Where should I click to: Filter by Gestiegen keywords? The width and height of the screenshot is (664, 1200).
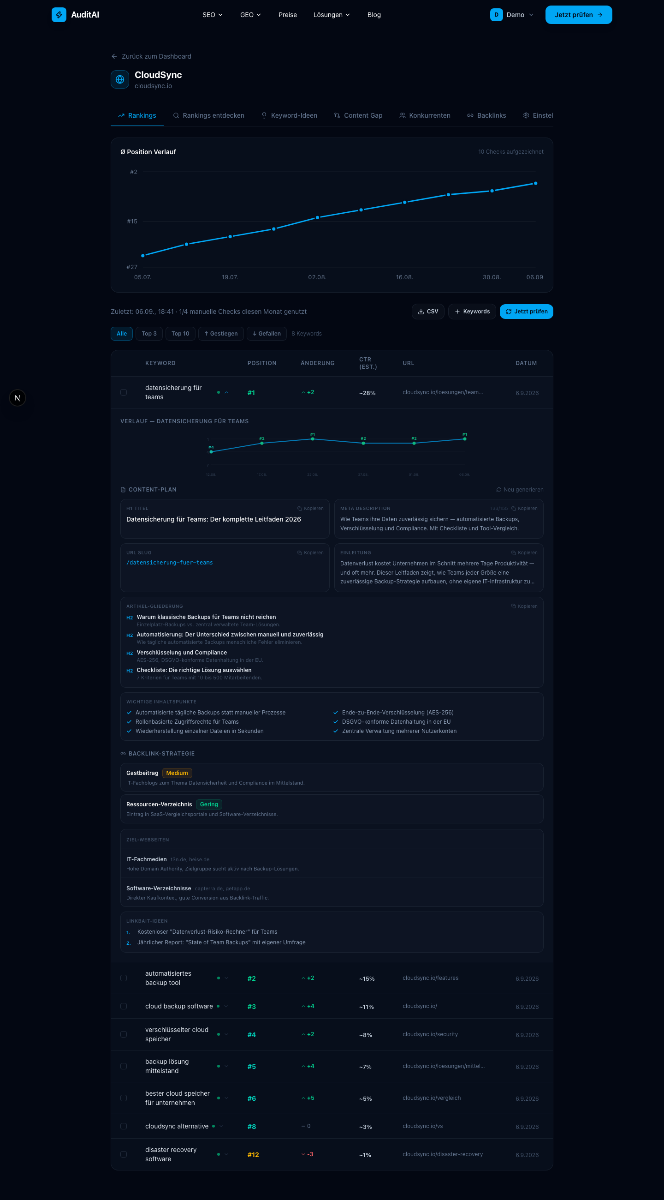(x=220, y=333)
